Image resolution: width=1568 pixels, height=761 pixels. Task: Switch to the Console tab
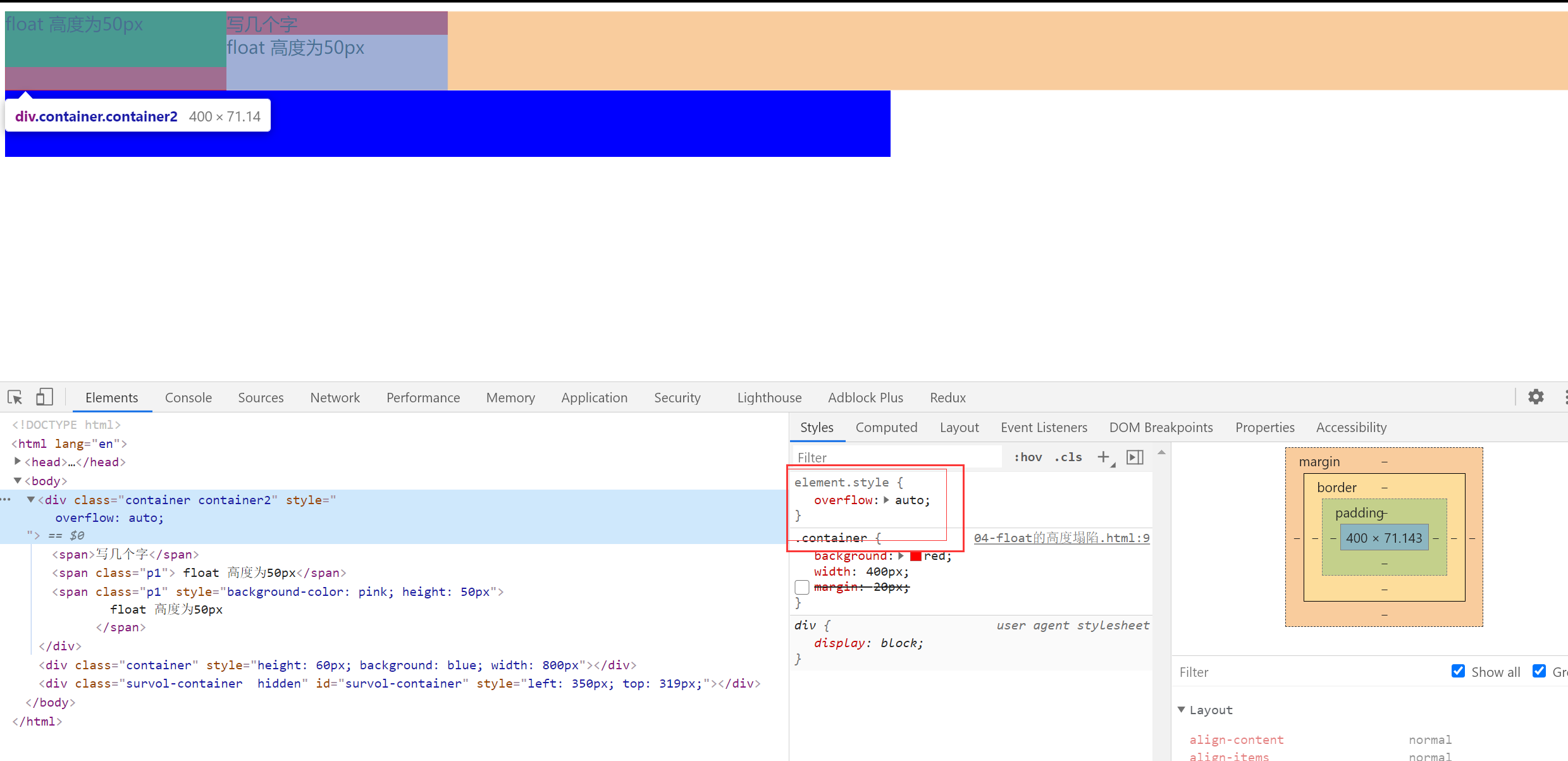(x=188, y=397)
